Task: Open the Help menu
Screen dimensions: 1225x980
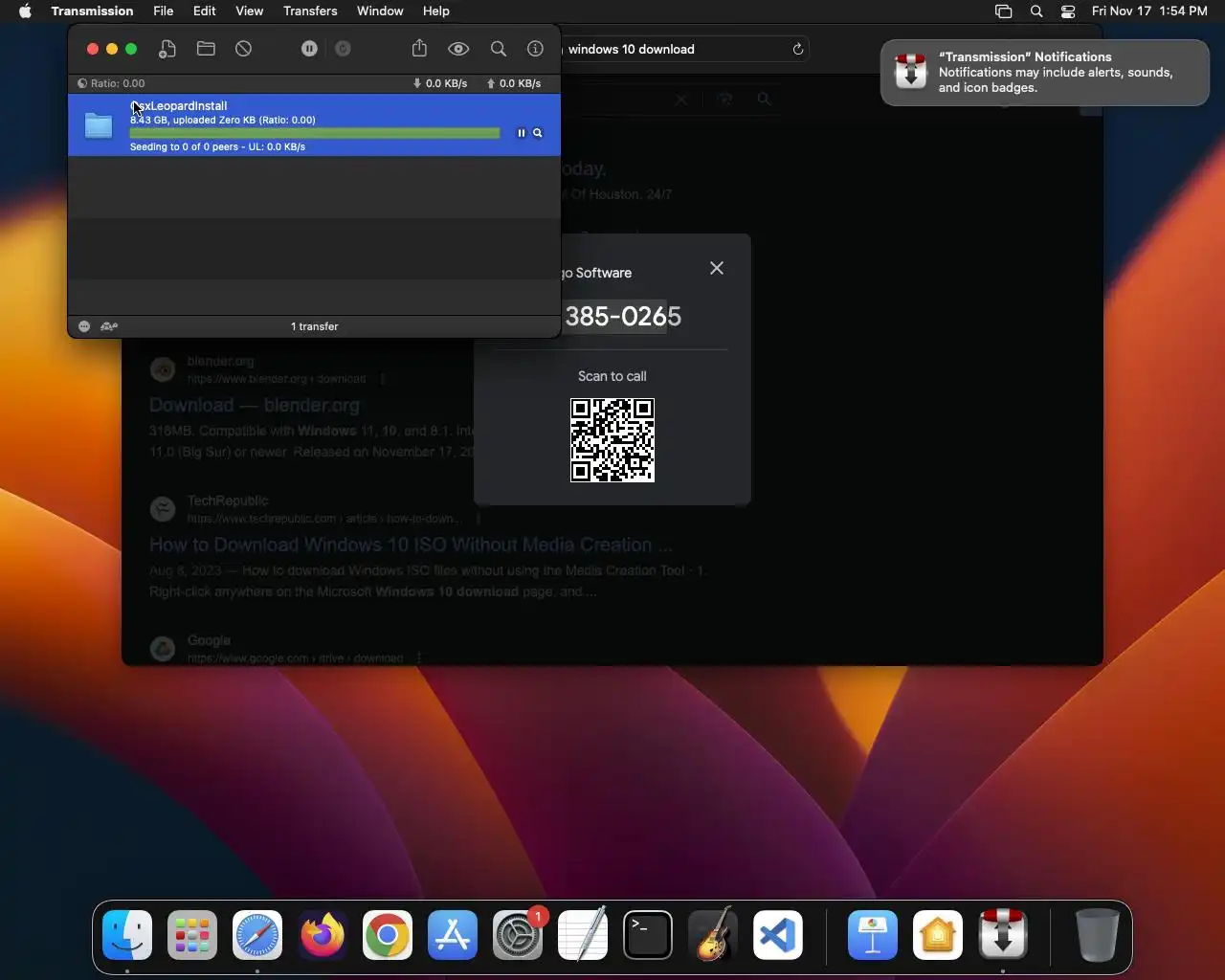Action: click(x=436, y=11)
